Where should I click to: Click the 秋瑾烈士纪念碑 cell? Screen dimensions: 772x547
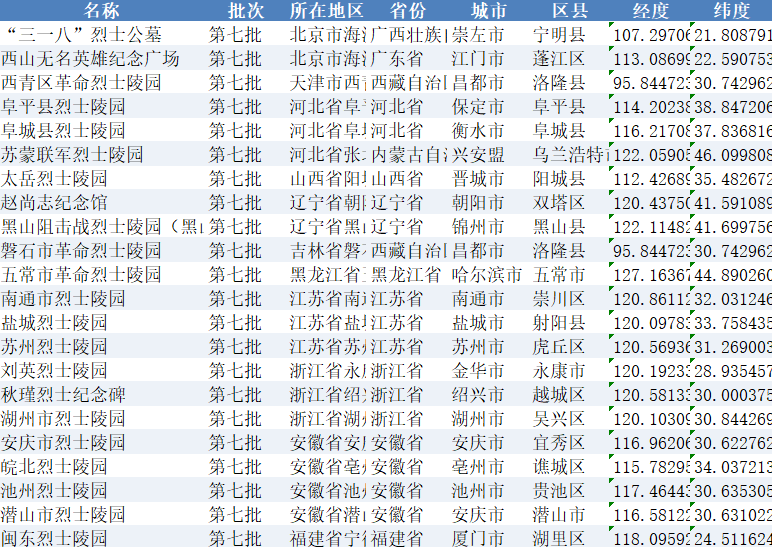(64, 395)
